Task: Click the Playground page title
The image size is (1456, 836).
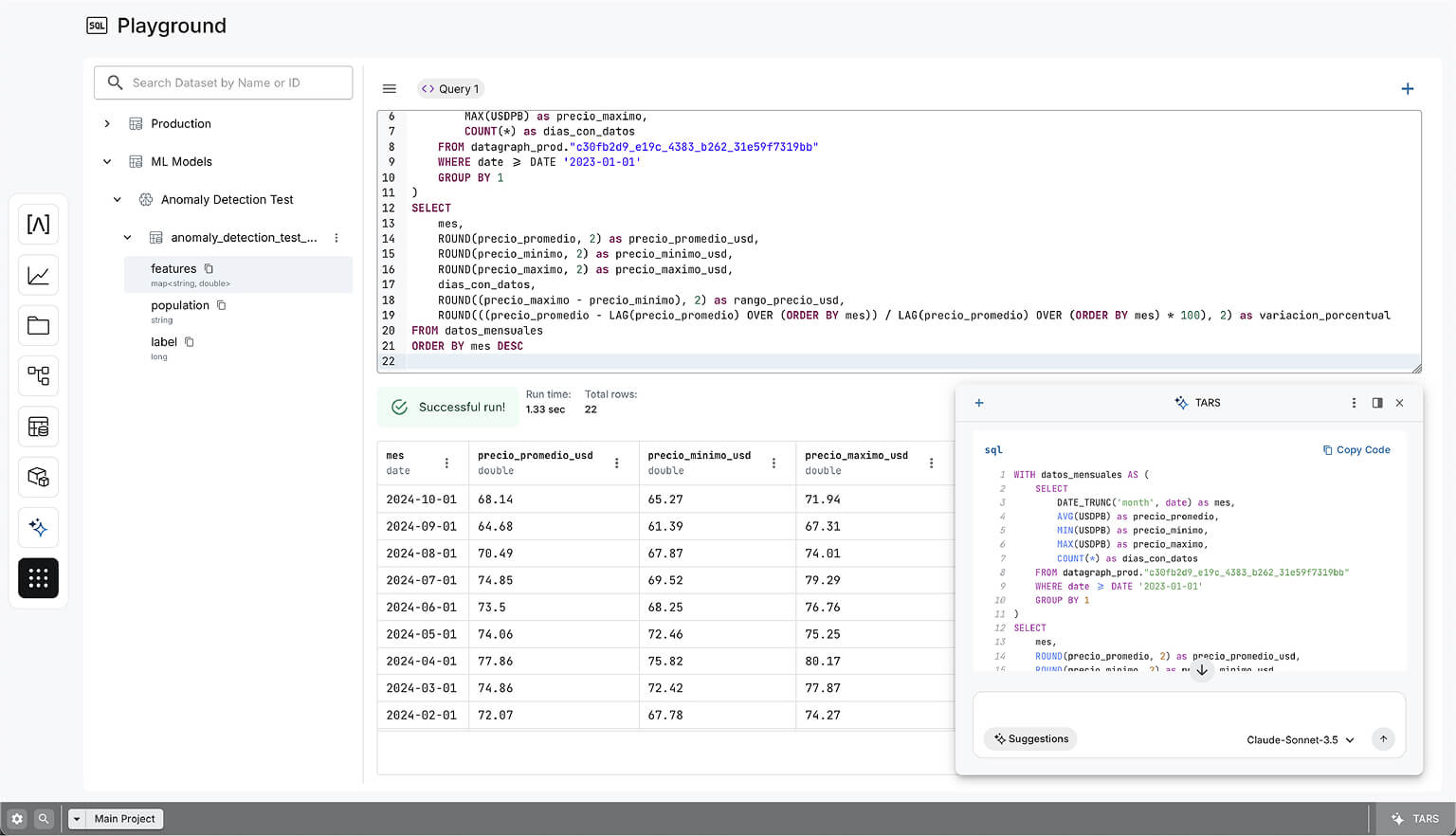Action: (x=172, y=26)
